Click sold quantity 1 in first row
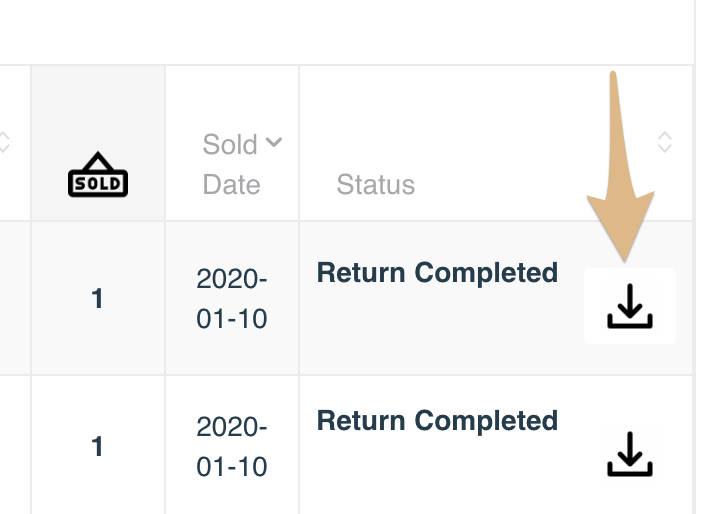 point(97,299)
